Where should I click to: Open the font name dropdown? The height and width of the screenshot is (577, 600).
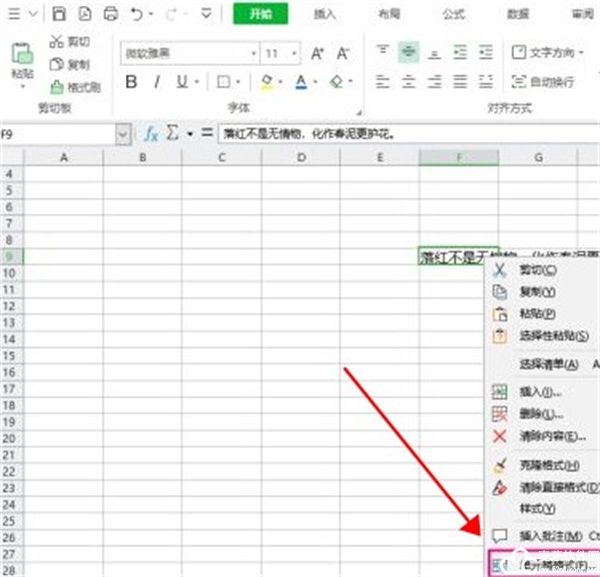point(250,53)
